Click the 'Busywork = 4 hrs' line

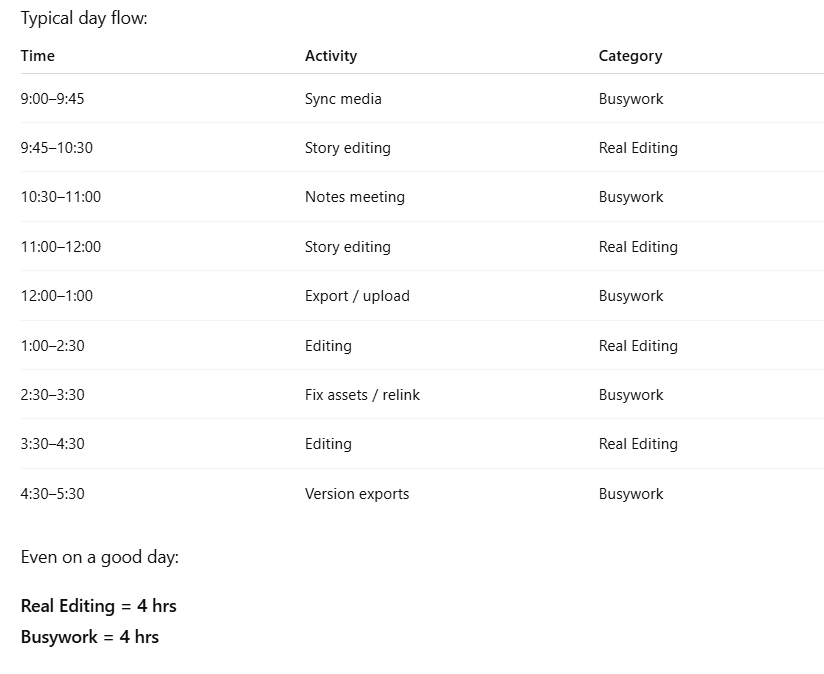pos(90,637)
